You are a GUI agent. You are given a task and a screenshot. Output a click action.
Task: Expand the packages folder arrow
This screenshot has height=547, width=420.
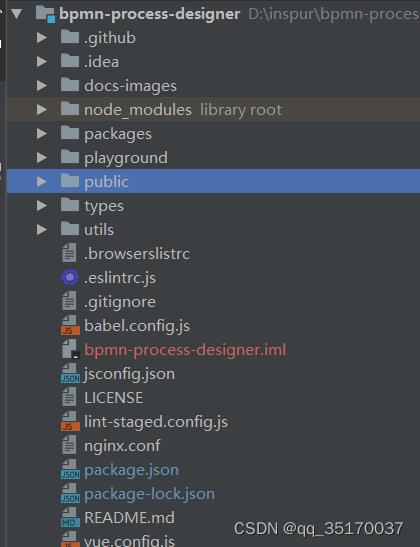(42, 133)
